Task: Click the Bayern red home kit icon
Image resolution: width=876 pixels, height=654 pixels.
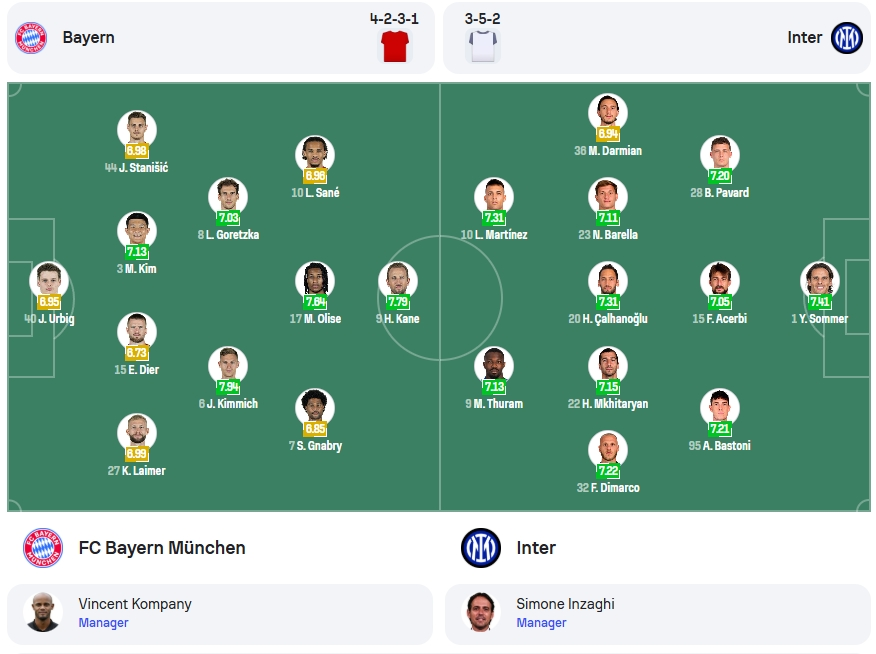Action: click(x=395, y=46)
